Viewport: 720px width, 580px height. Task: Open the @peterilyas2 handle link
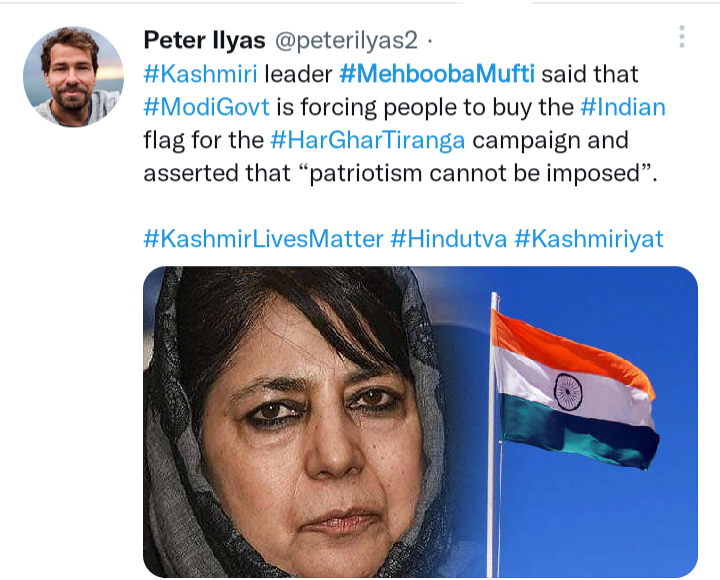pyautogui.click(x=346, y=40)
